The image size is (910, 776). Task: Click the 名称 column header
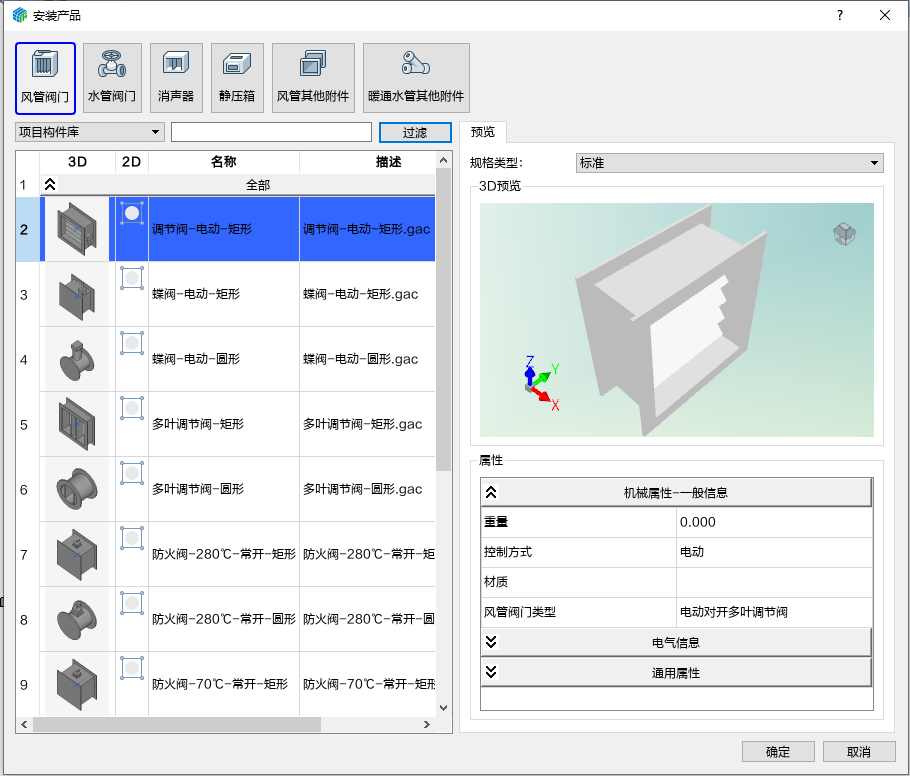(x=224, y=162)
